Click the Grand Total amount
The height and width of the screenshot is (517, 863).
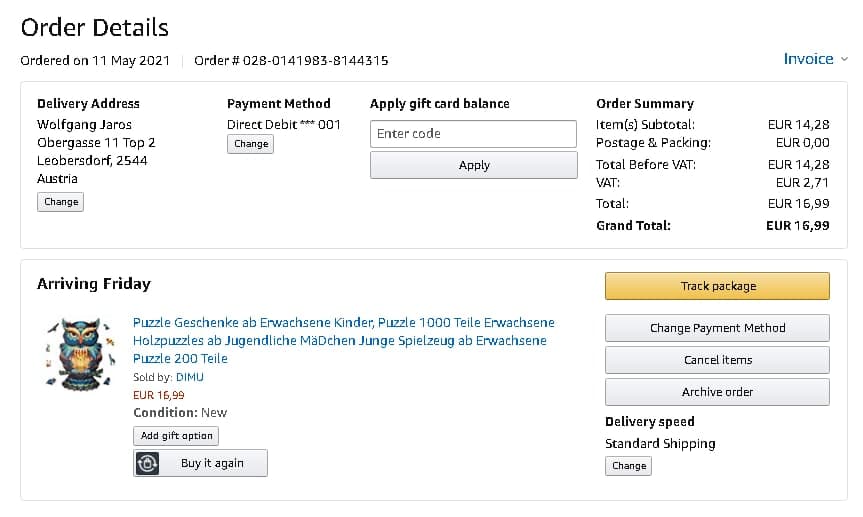point(798,226)
